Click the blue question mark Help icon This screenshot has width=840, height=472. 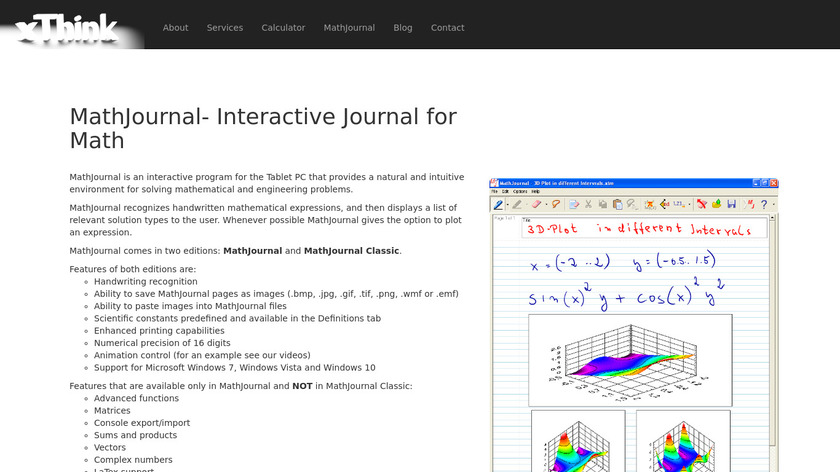[764, 204]
